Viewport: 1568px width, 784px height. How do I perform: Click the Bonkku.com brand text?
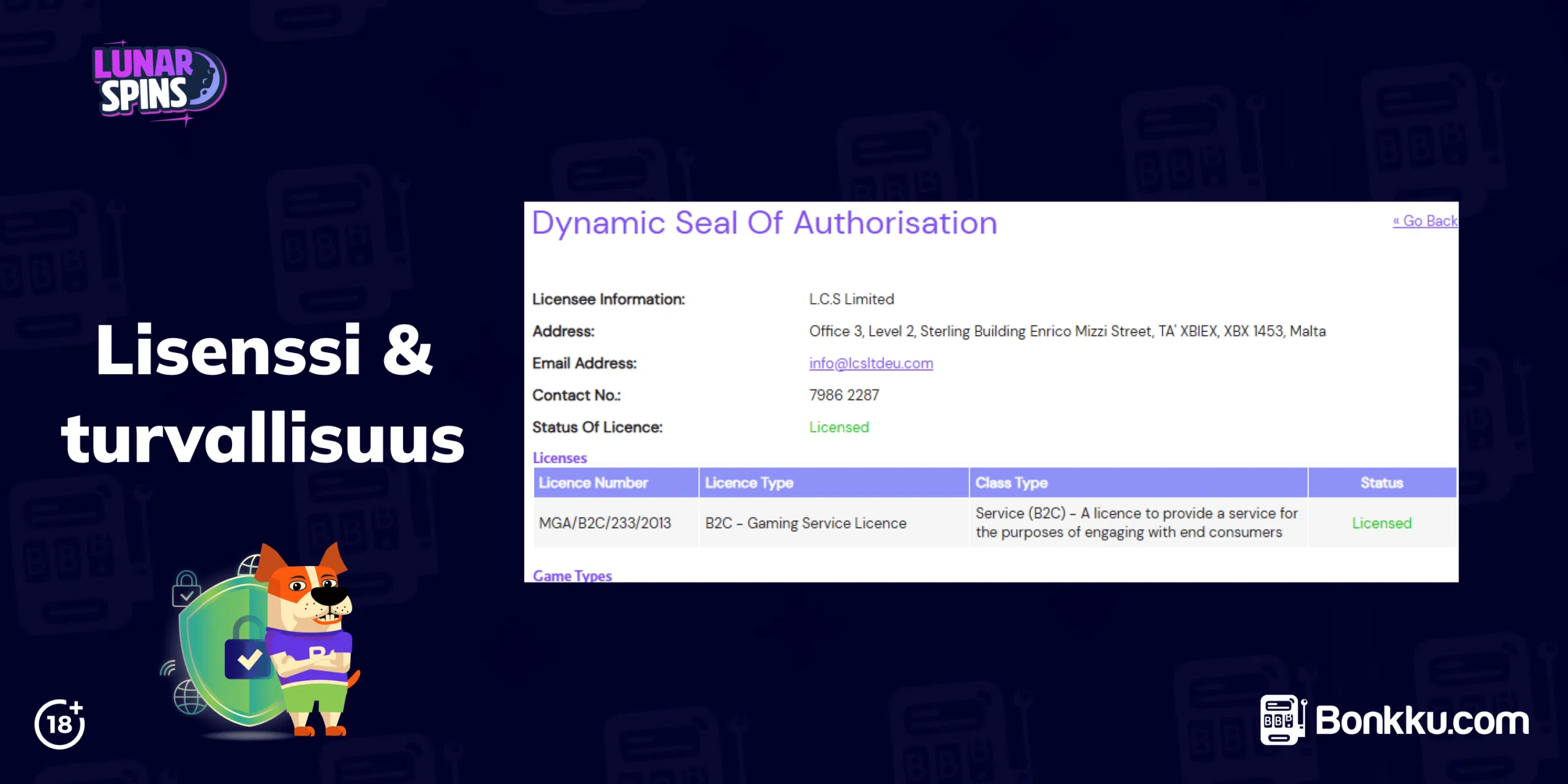[x=1422, y=721]
